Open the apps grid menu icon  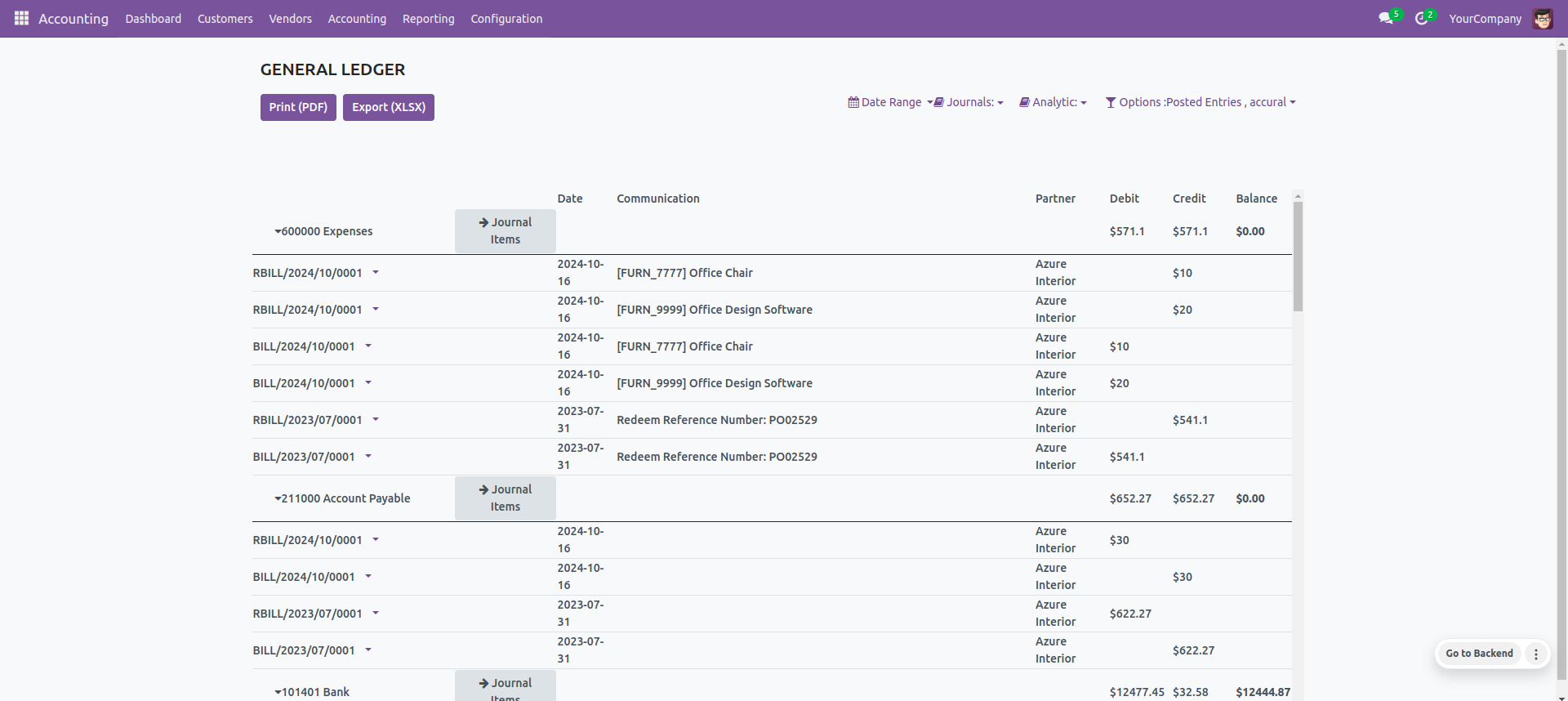pos(21,18)
